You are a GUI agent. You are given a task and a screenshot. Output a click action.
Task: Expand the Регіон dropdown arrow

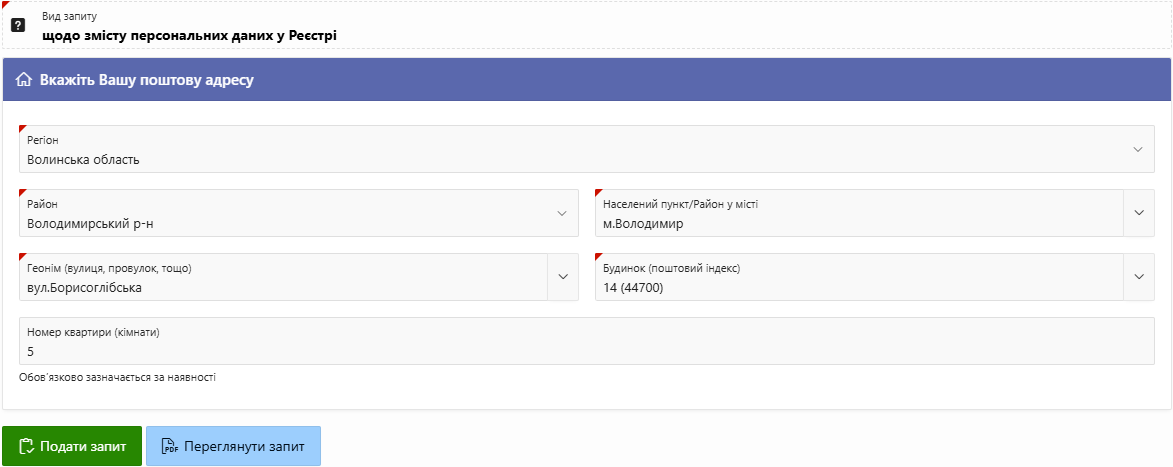tap(1137, 149)
